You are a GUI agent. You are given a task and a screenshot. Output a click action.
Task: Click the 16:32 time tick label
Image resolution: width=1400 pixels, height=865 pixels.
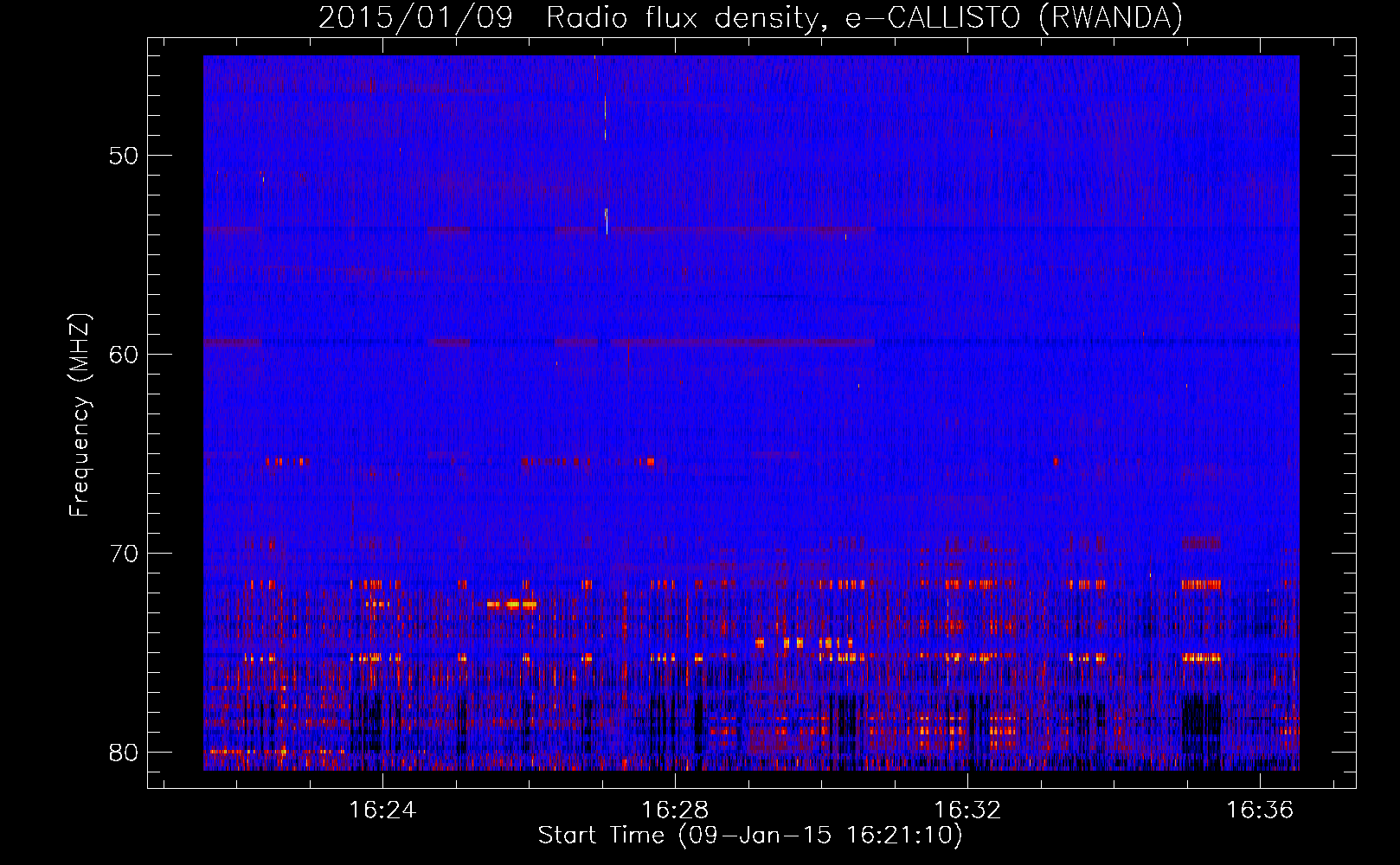coord(967,811)
